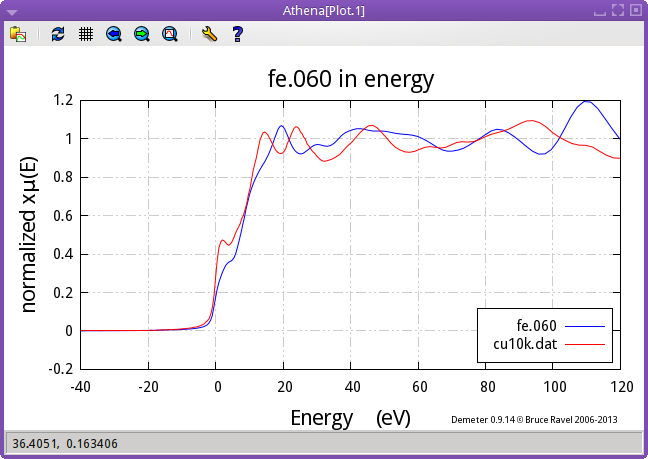The image size is (648, 459).
Task: Apply the next zoom settings
Action: click(x=142, y=34)
